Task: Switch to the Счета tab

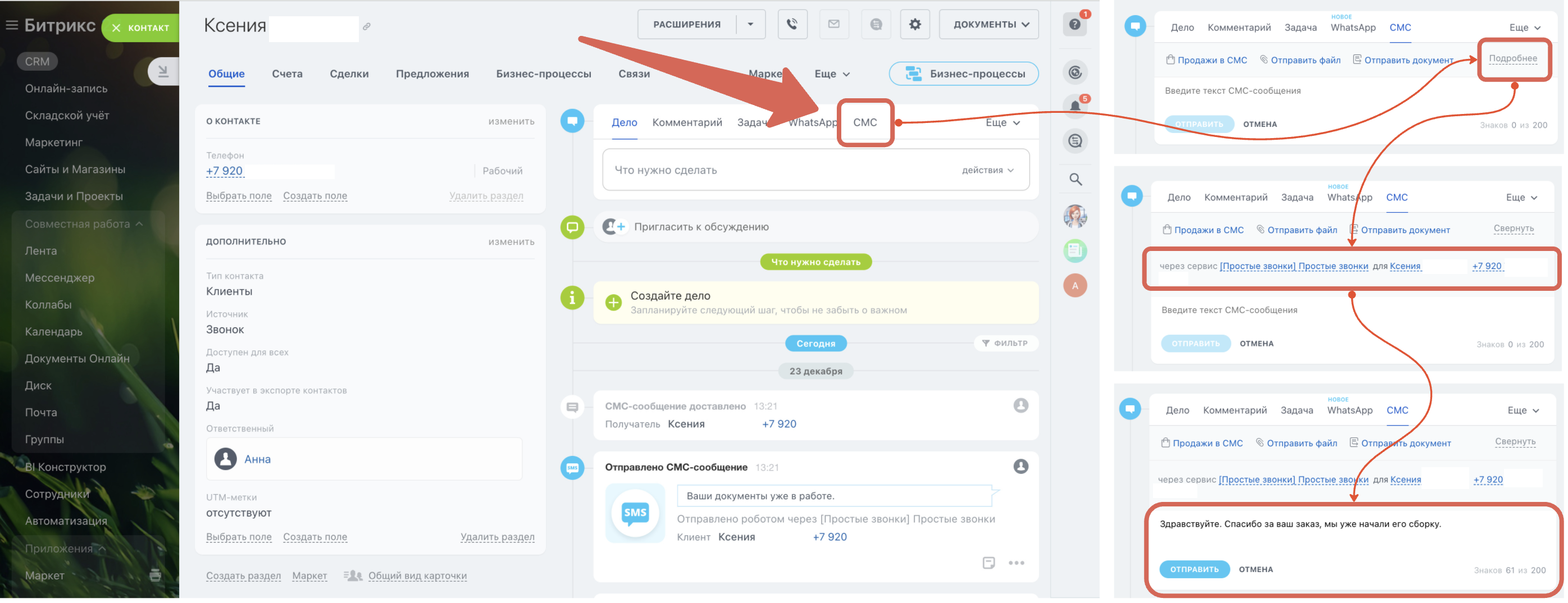Action: (x=288, y=74)
